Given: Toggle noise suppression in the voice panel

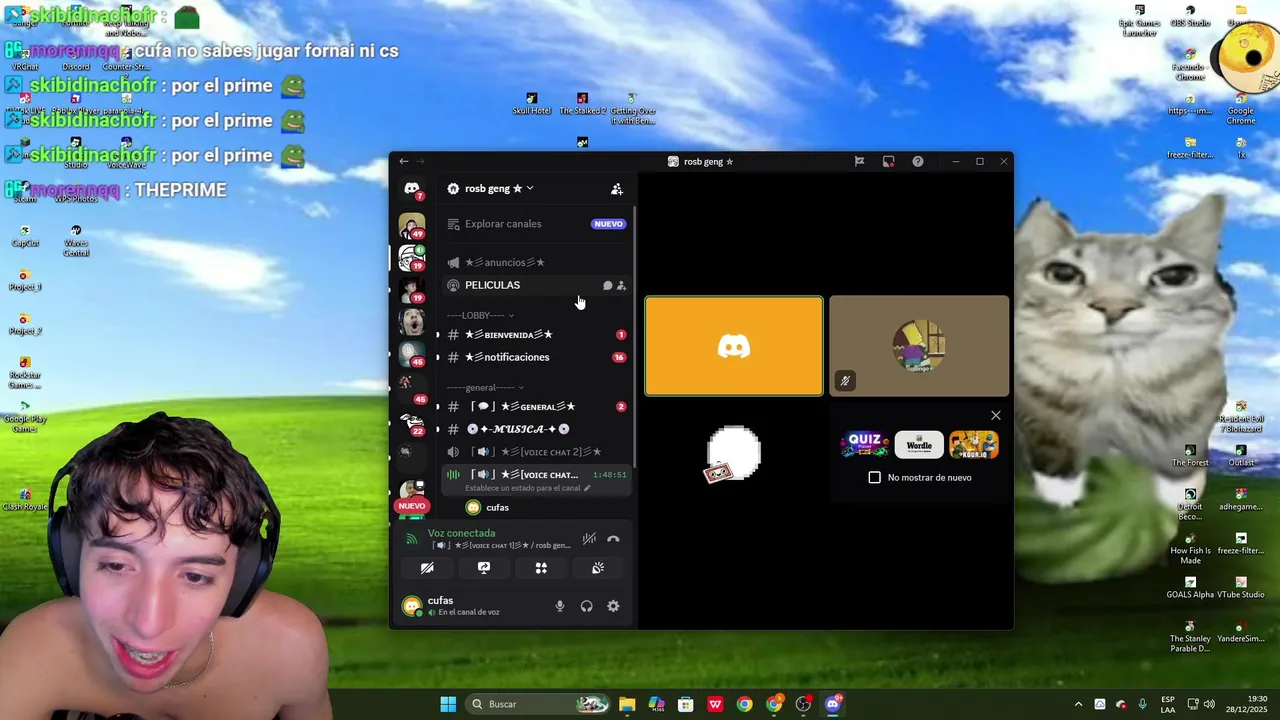Looking at the screenshot, I should pyautogui.click(x=589, y=539).
